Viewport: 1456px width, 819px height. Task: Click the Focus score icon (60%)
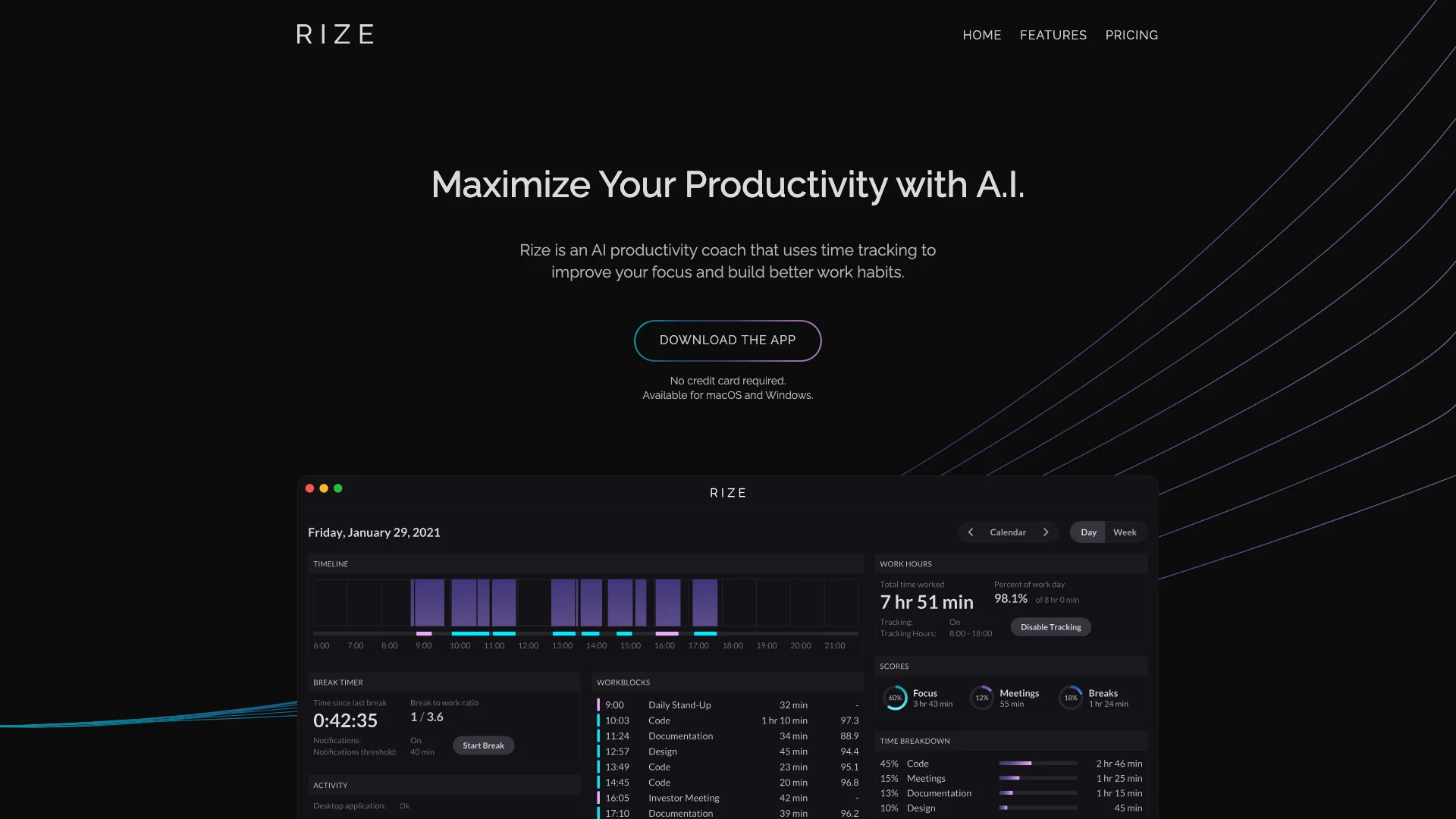[893, 698]
